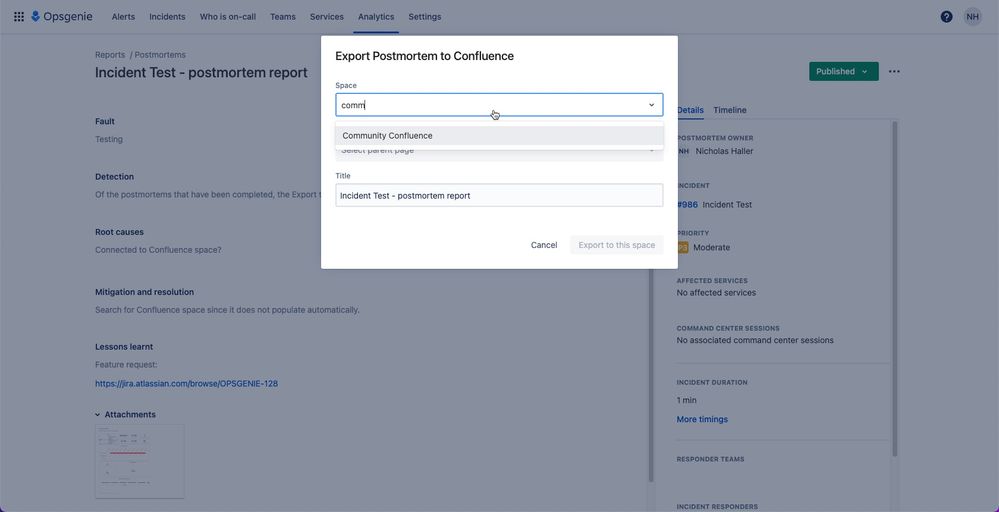Click the Opsgenie logo

tap(62, 17)
